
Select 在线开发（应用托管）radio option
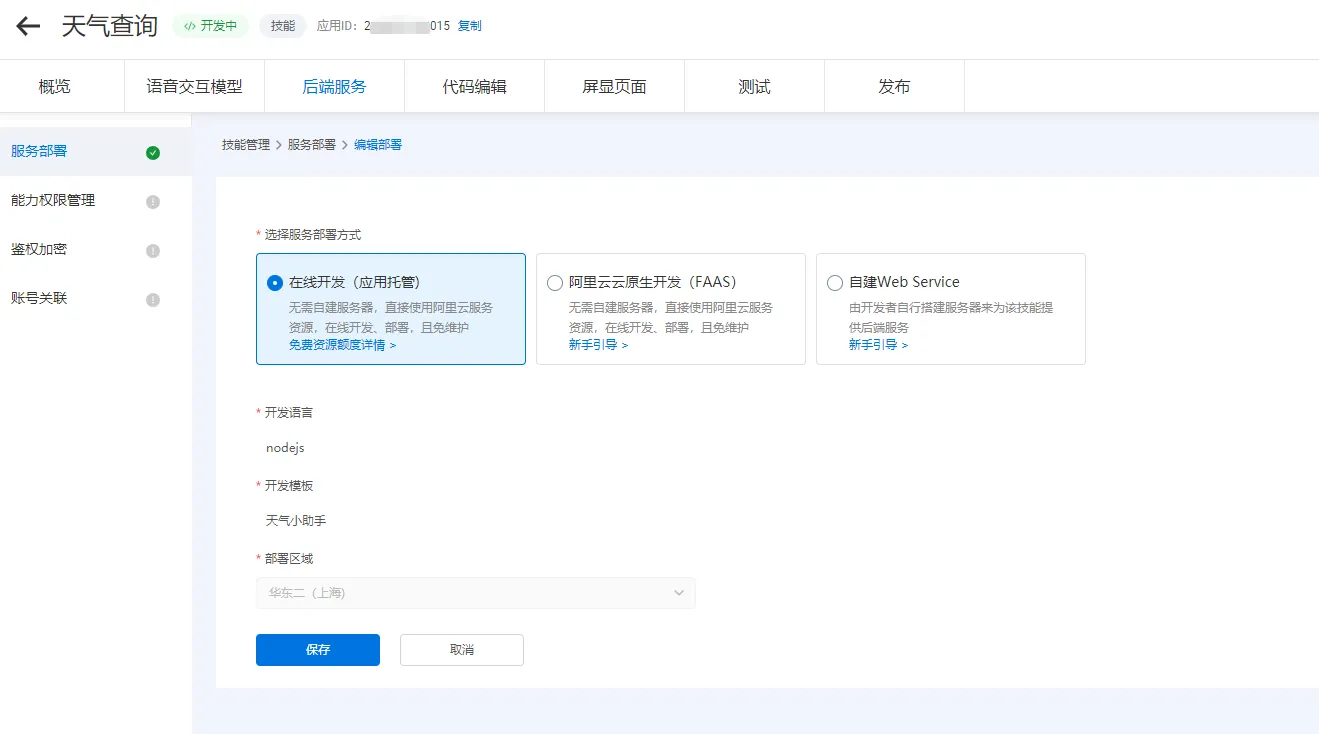coord(275,283)
